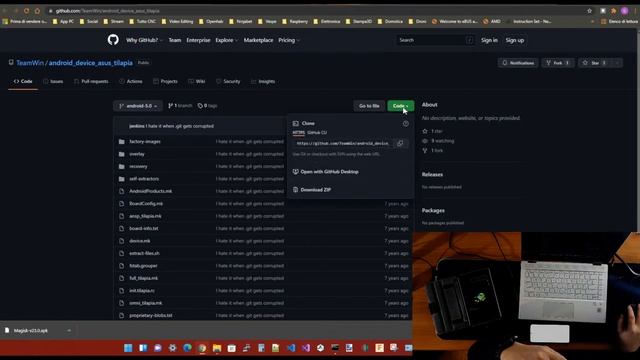Switch to the Insights tab
This screenshot has width=640, height=360.
[263, 82]
